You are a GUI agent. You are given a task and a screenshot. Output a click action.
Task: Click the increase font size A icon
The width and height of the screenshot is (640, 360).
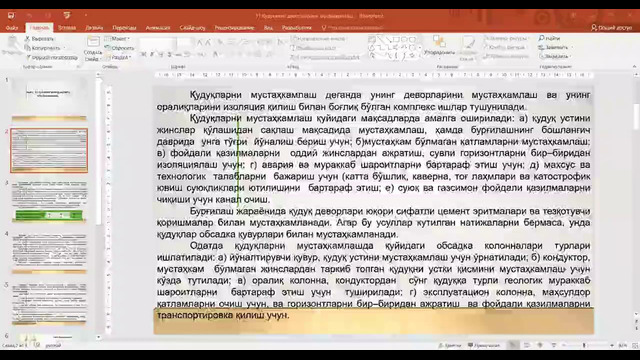tap(200, 42)
